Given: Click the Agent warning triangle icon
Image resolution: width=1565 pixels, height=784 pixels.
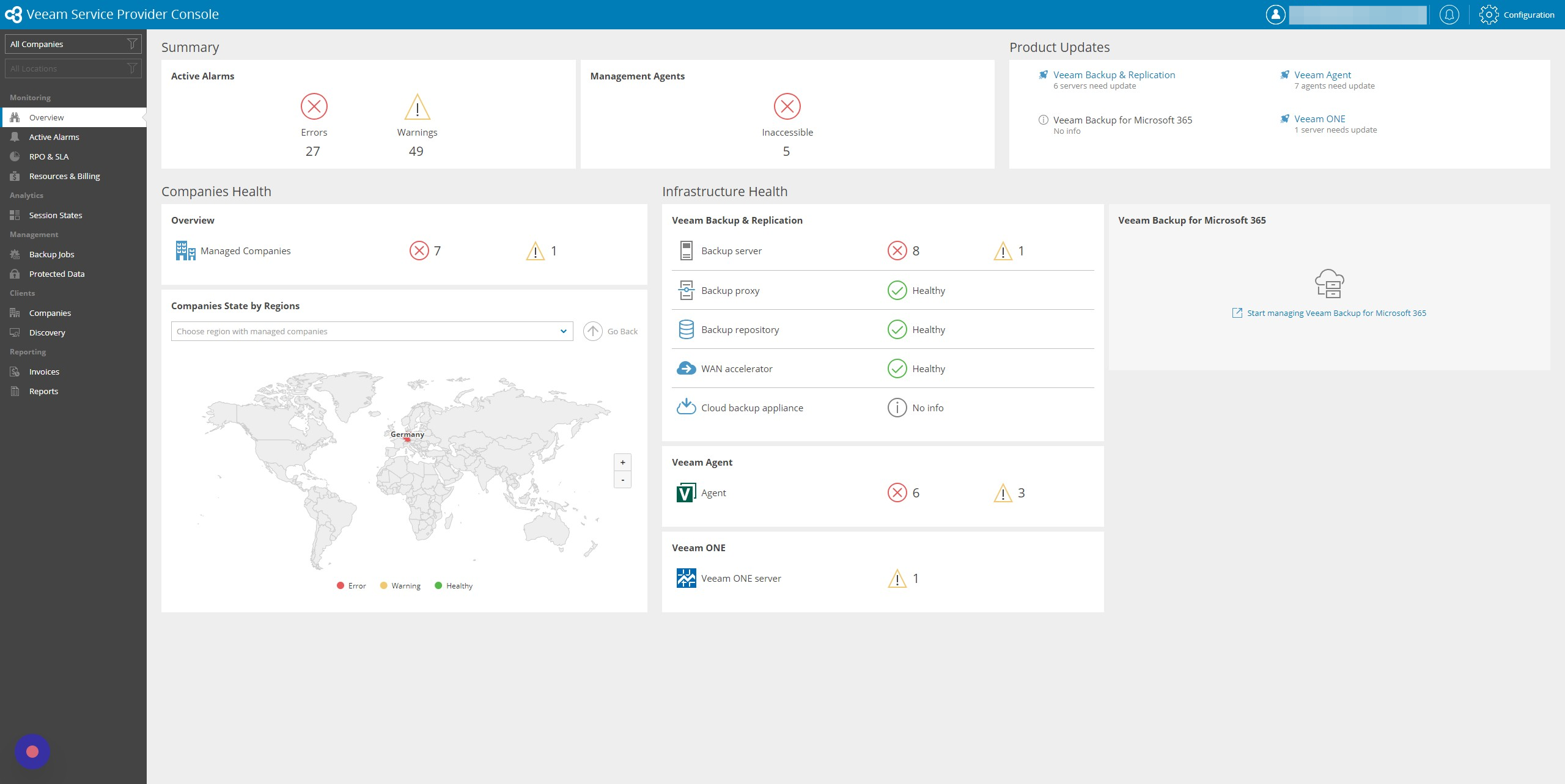Looking at the screenshot, I should click(1003, 493).
